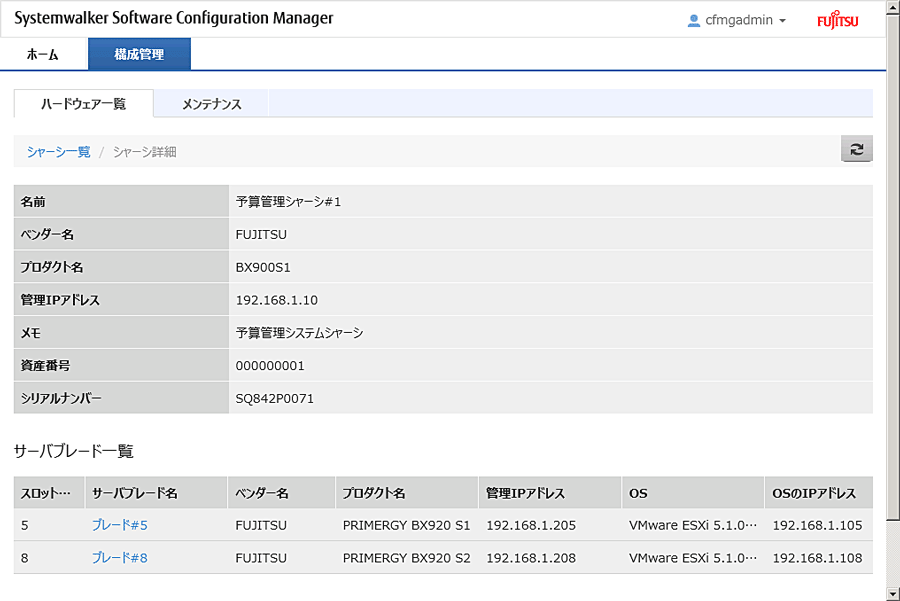
Task: Click the server blade list 管理IPアドレス column header
Action: [550, 493]
